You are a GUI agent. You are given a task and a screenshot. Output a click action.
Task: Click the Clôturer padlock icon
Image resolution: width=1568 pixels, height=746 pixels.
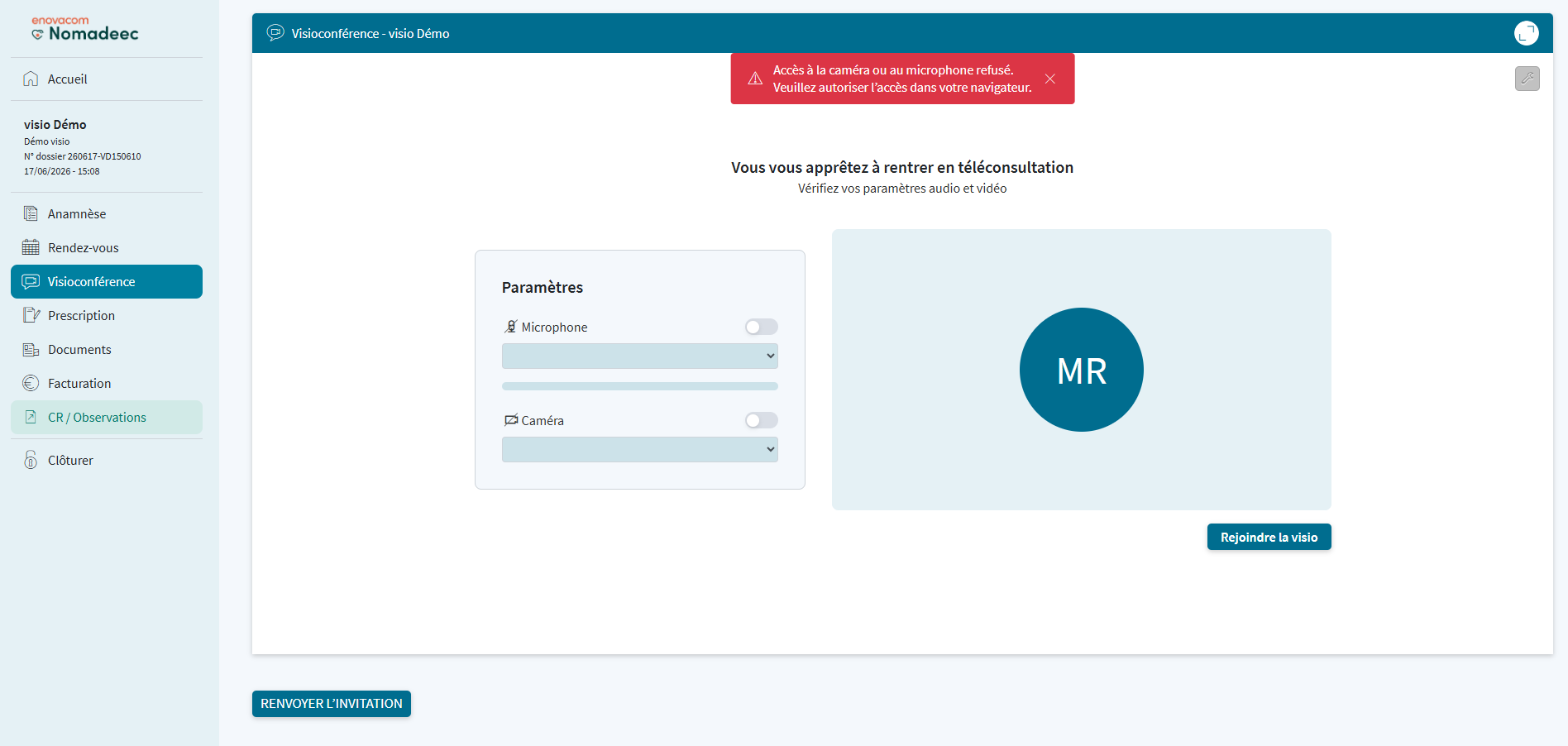[x=31, y=460]
